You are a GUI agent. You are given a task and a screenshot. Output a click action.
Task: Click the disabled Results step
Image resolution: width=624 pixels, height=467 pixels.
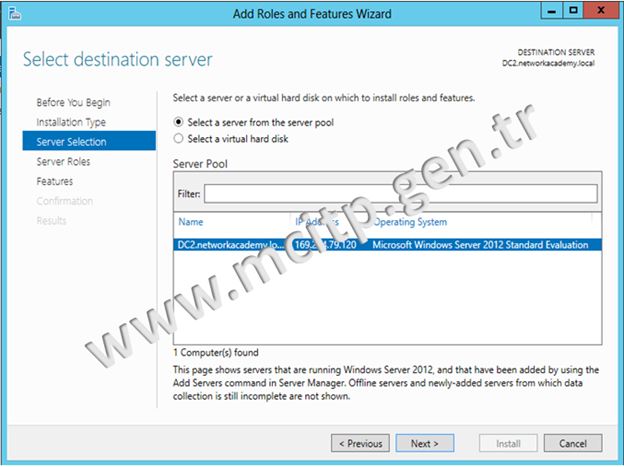coord(51,221)
